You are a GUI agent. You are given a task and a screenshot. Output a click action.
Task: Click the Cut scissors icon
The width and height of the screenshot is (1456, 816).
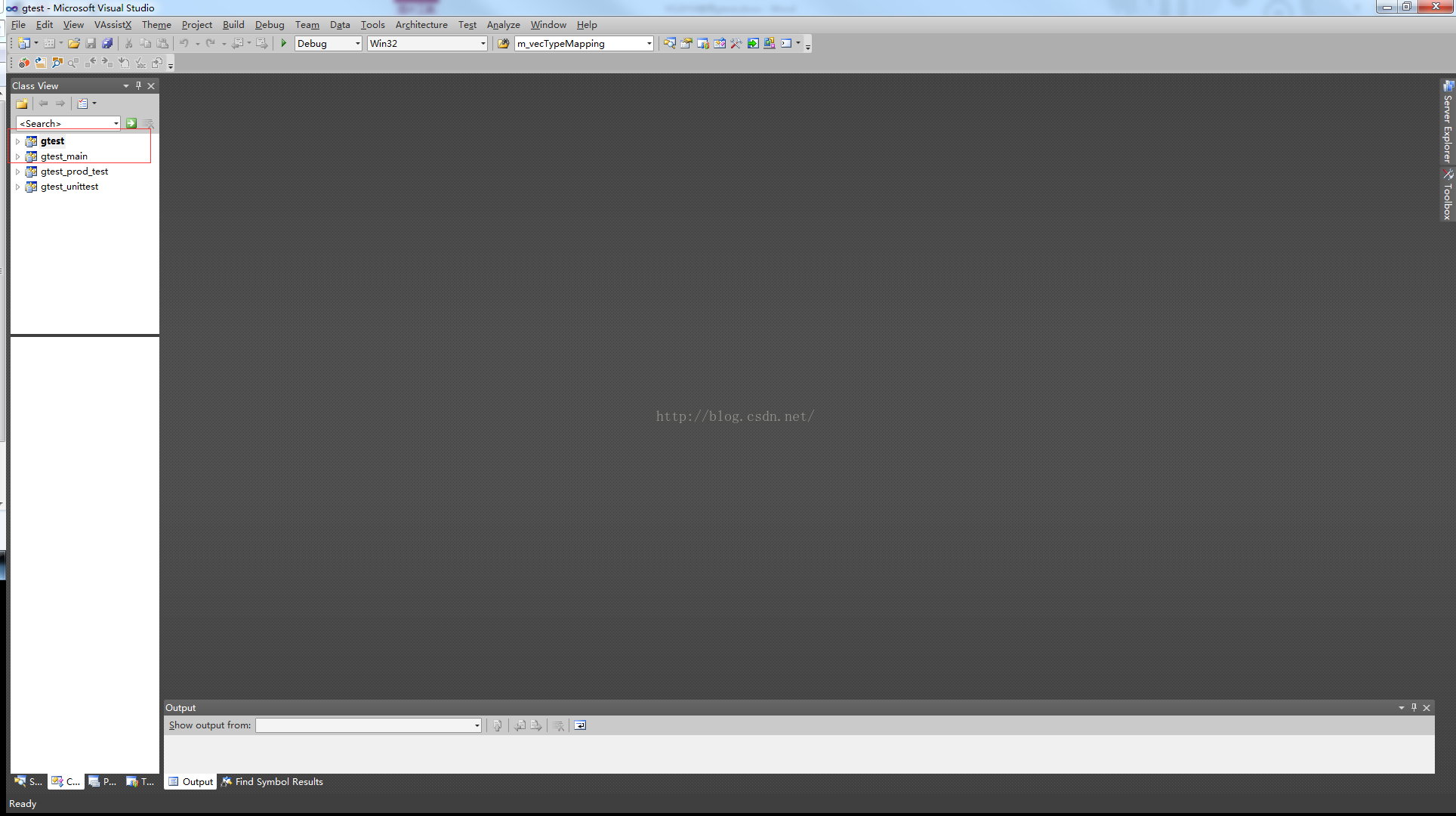[x=129, y=44]
